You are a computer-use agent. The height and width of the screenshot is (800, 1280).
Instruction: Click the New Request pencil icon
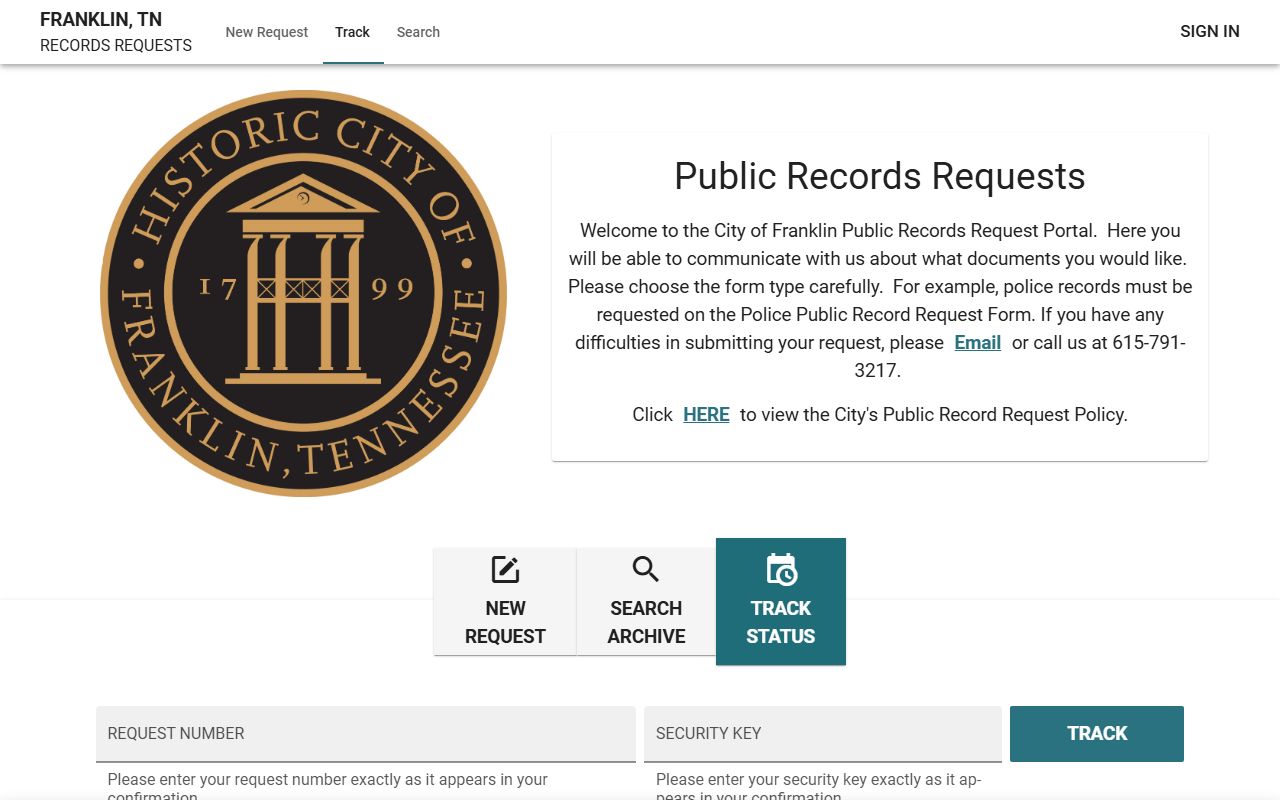(505, 570)
